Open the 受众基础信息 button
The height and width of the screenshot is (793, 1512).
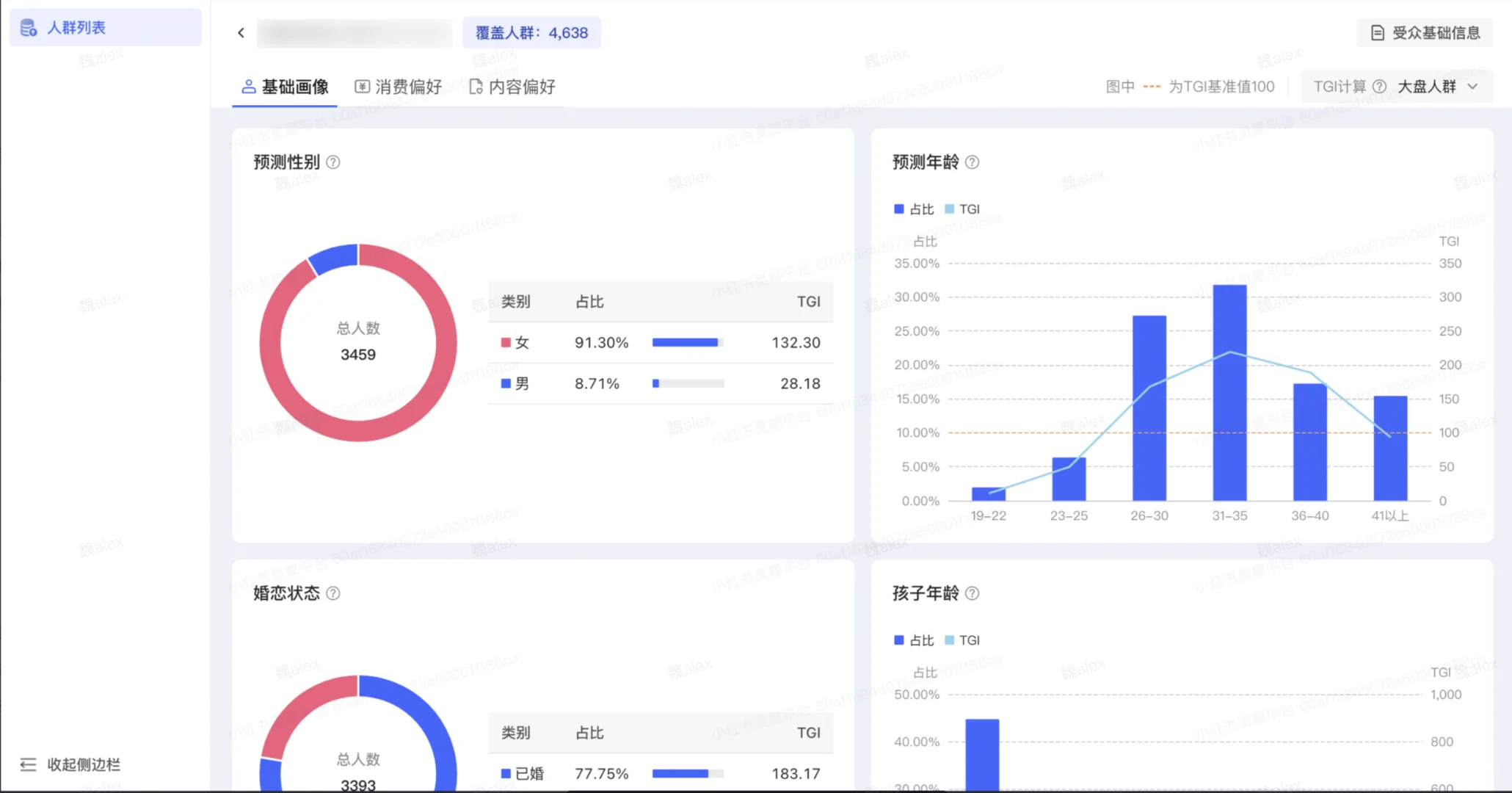click(x=1425, y=32)
